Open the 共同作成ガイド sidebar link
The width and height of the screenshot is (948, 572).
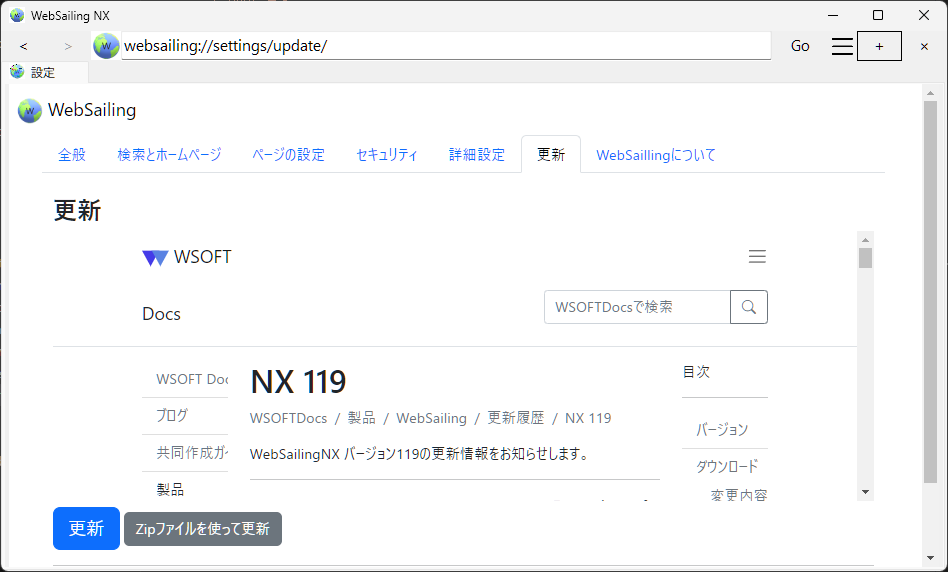192,452
